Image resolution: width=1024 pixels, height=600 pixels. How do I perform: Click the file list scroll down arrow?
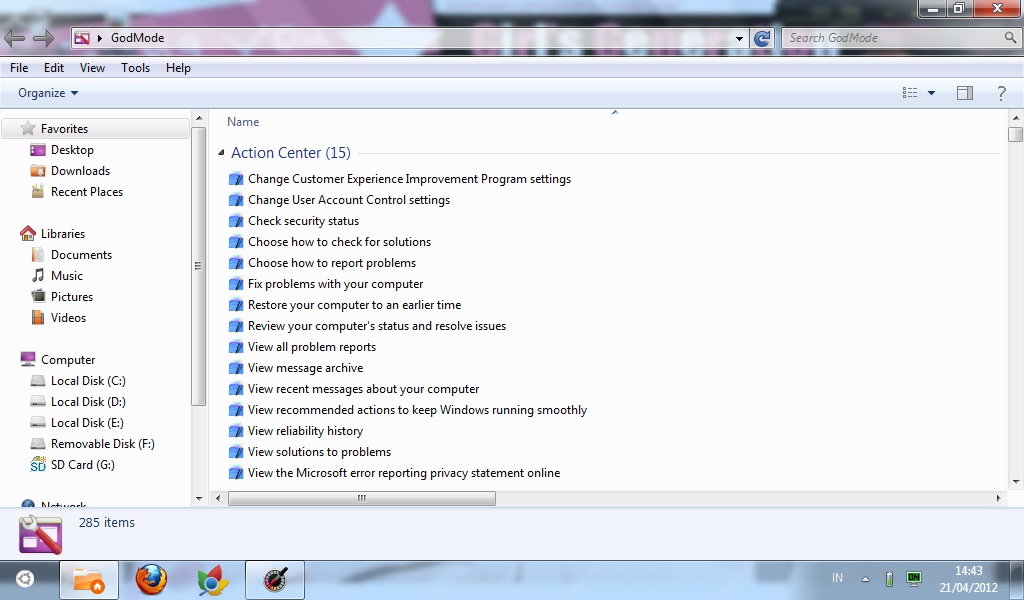coord(1016,482)
